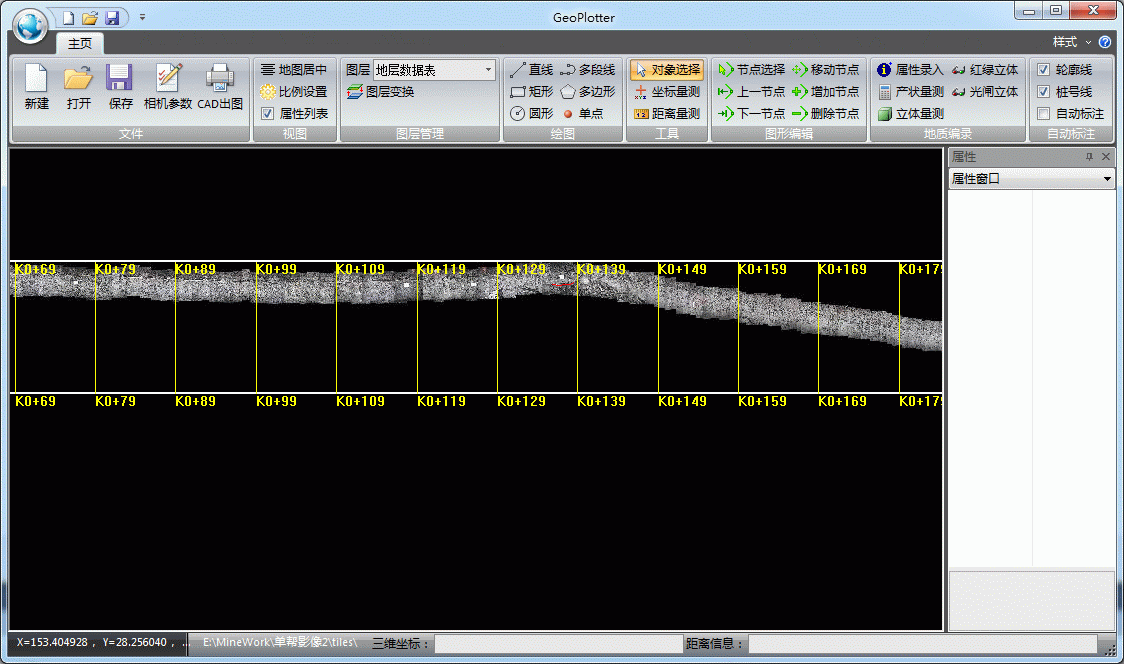Click 增加节点 add node
Screen dimensions: 1124x664
pos(826,92)
